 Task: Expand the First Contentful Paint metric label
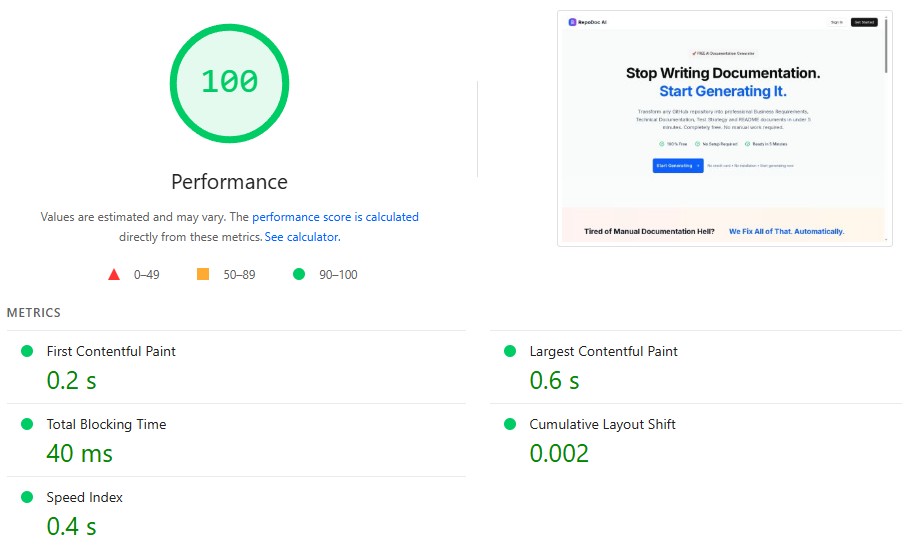(111, 351)
